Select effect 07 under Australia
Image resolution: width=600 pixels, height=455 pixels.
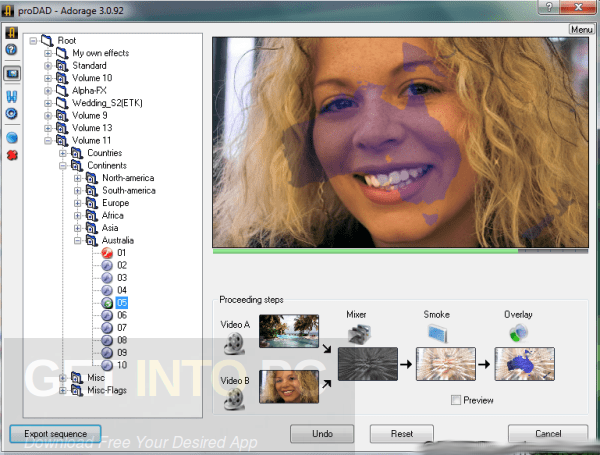click(x=122, y=328)
